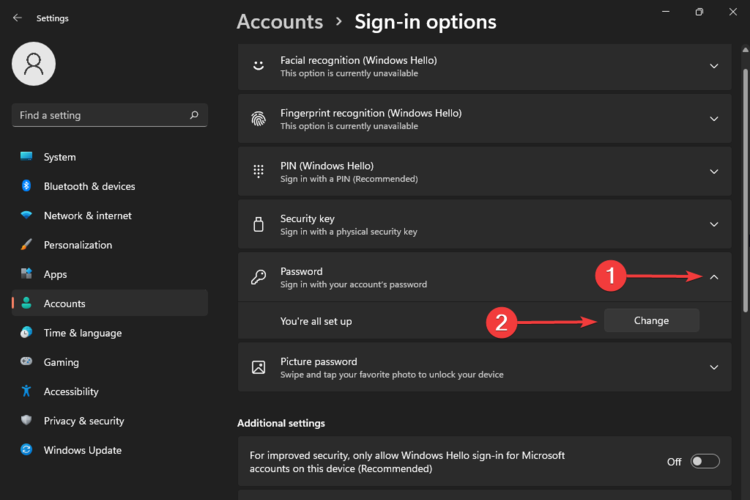This screenshot has width=750, height=500.
Task: Click the Security key USB icon
Action: point(259,224)
